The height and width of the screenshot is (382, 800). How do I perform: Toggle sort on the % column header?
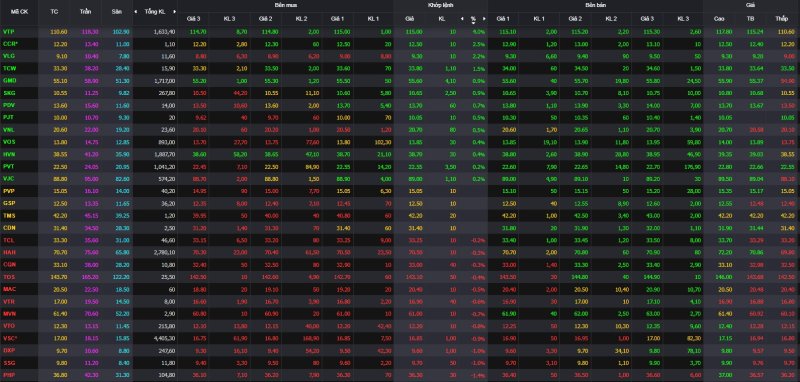[473, 19]
